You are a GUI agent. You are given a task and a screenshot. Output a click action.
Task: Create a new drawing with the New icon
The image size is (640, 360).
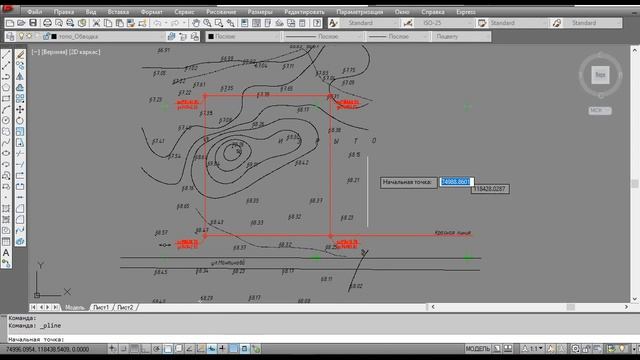(10, 23)
